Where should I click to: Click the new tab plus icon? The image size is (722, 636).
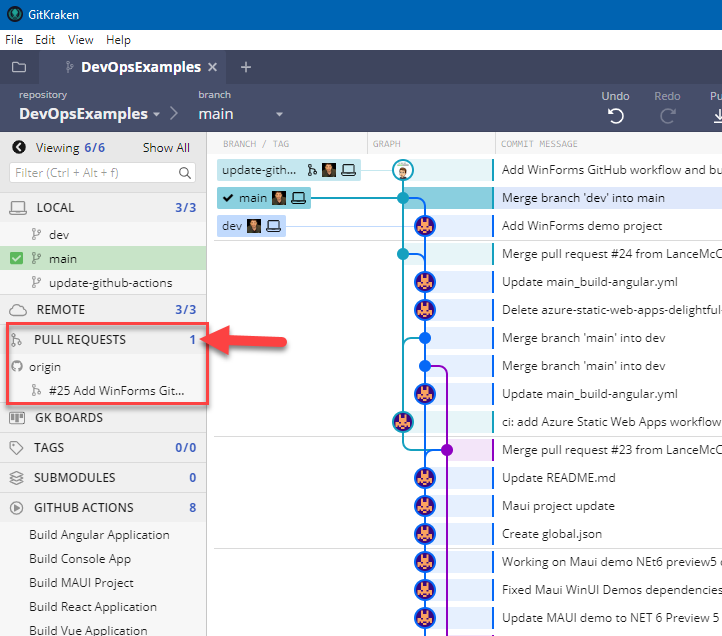coord(246,67)
